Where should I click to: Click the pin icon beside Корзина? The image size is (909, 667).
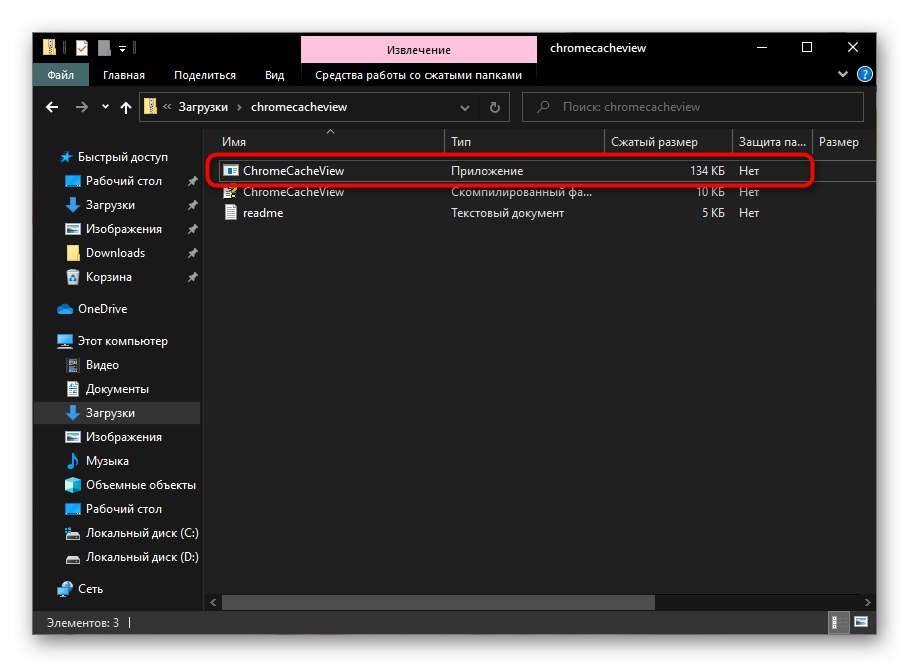click(192, 278)
